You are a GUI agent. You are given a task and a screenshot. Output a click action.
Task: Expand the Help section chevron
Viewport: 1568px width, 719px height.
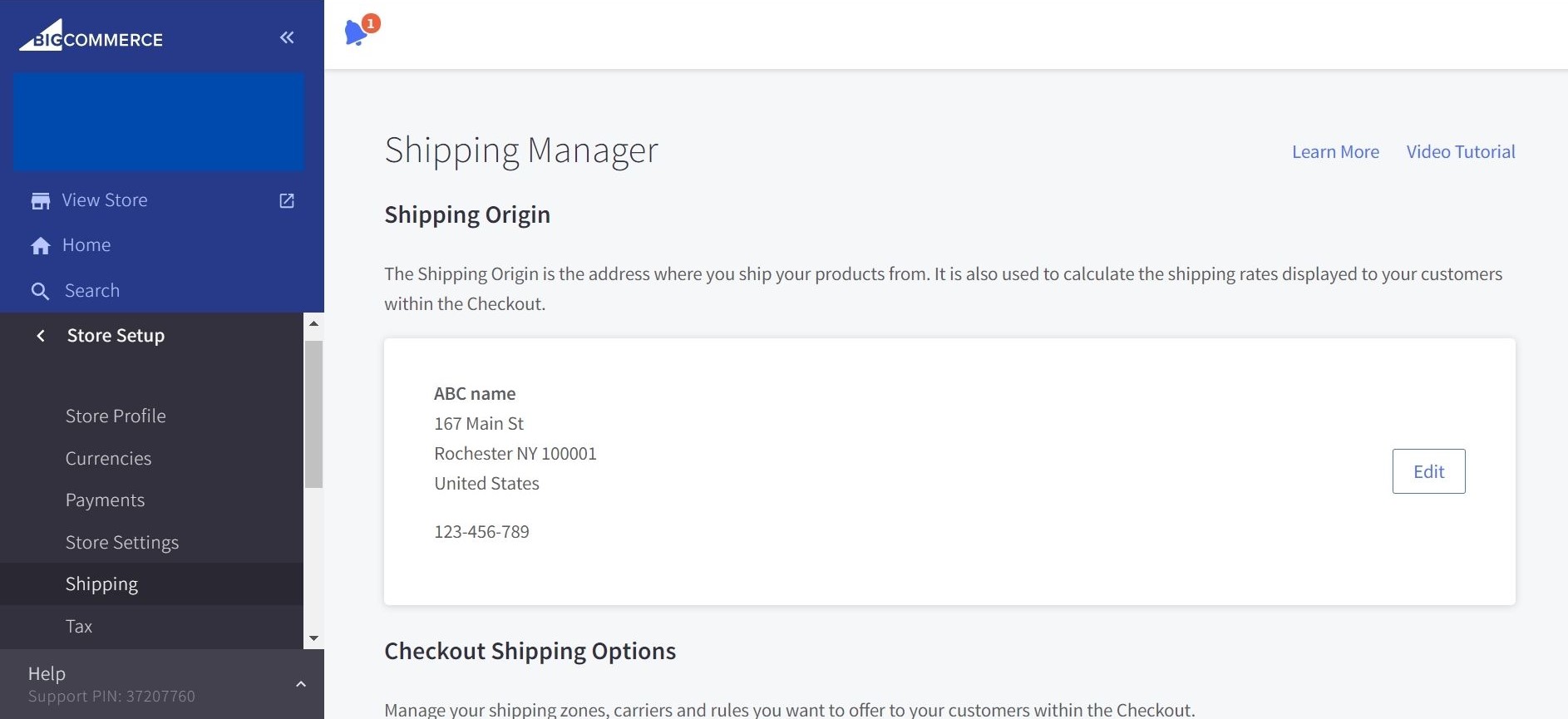click(301, 684)
